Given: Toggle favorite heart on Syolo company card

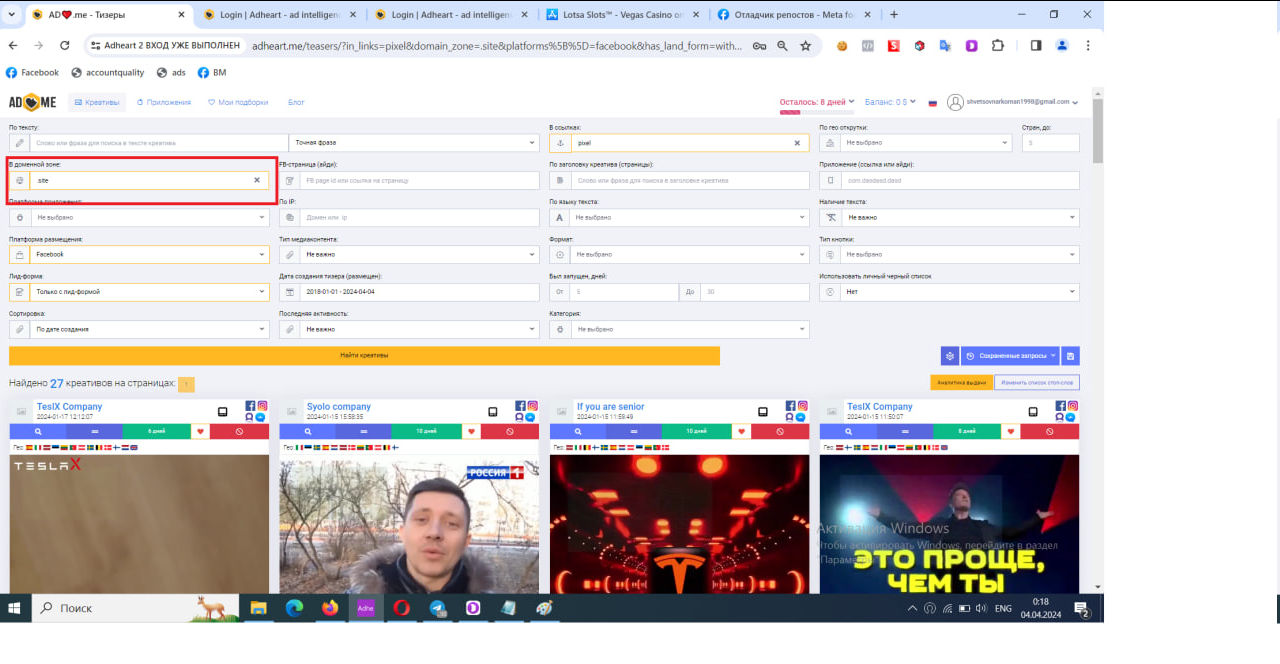Looking at the screenshot, I should point(471,432).
